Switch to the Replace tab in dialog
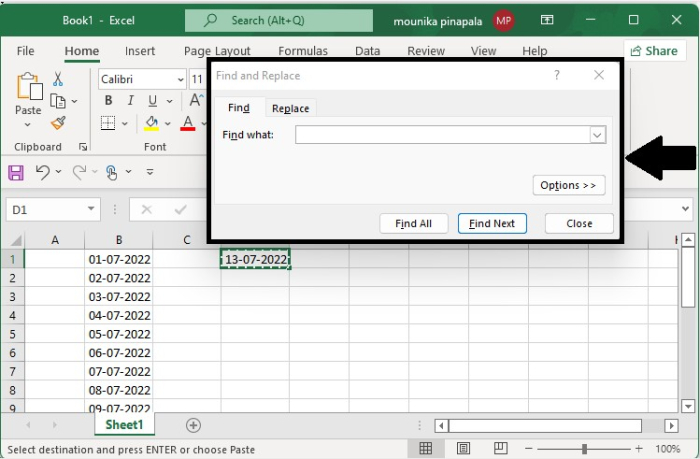 coord(291,108)
